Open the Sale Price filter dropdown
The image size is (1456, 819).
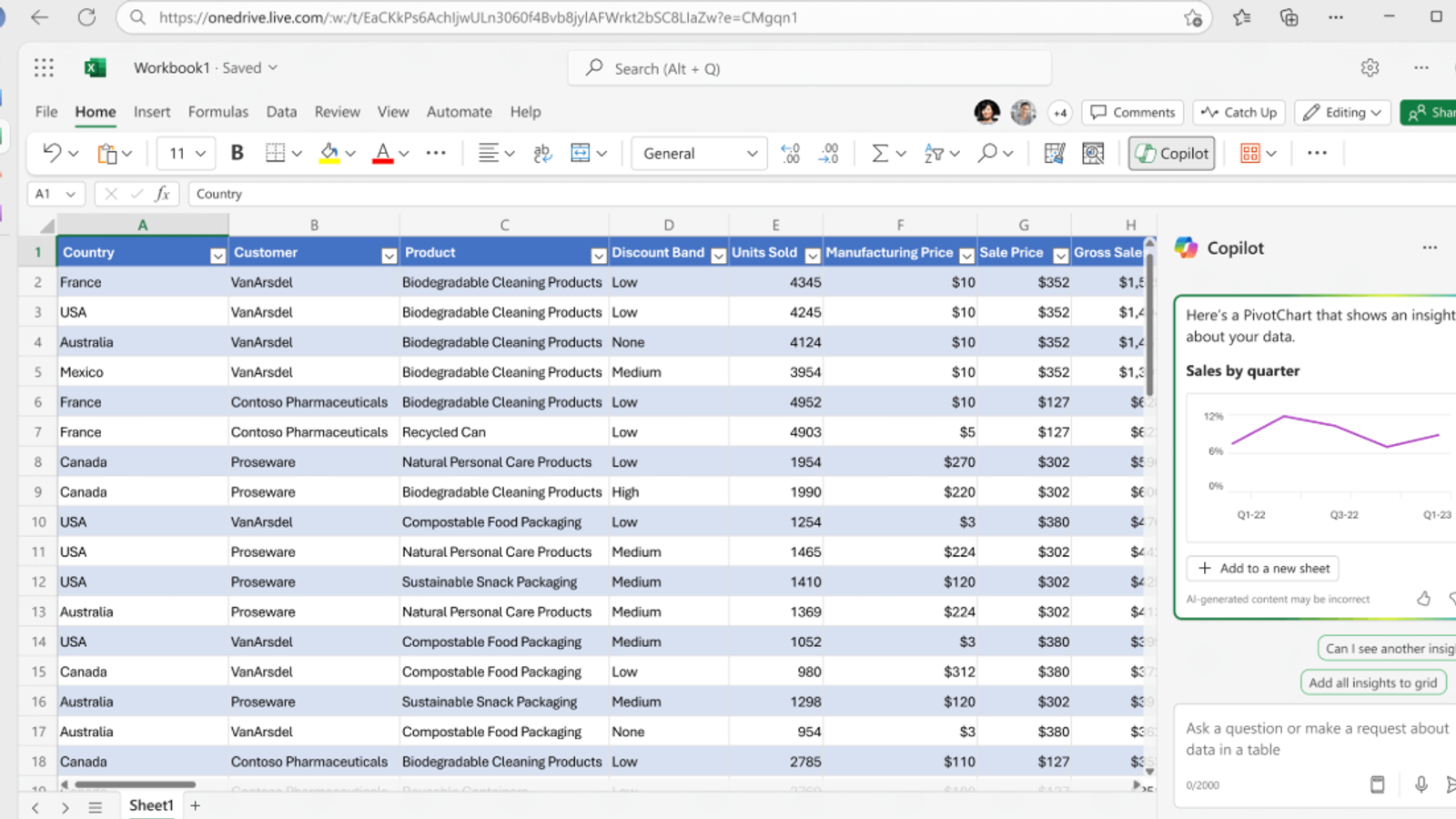(1060, 256)
